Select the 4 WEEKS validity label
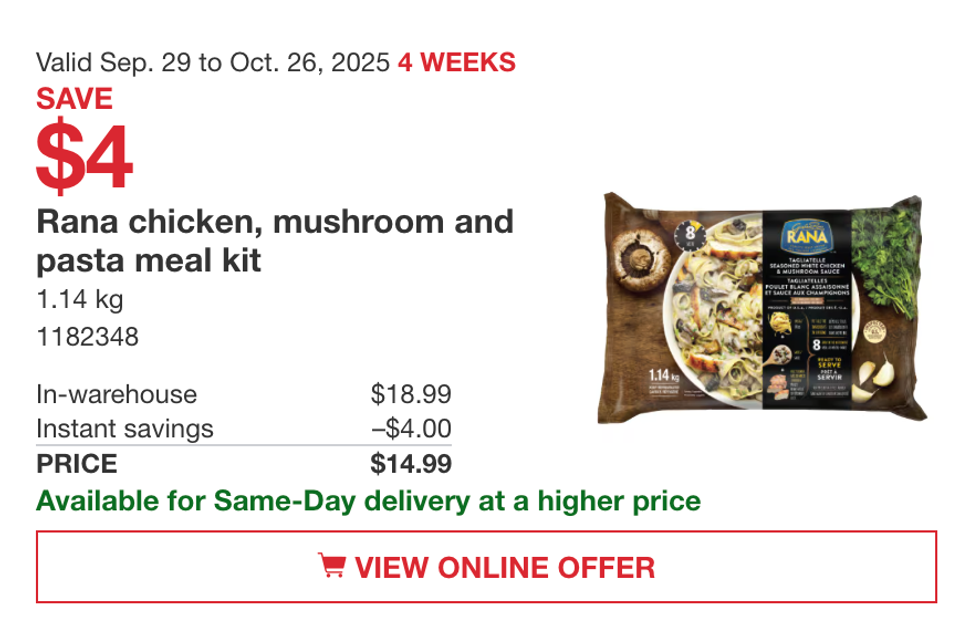 (x=456, y=64)
